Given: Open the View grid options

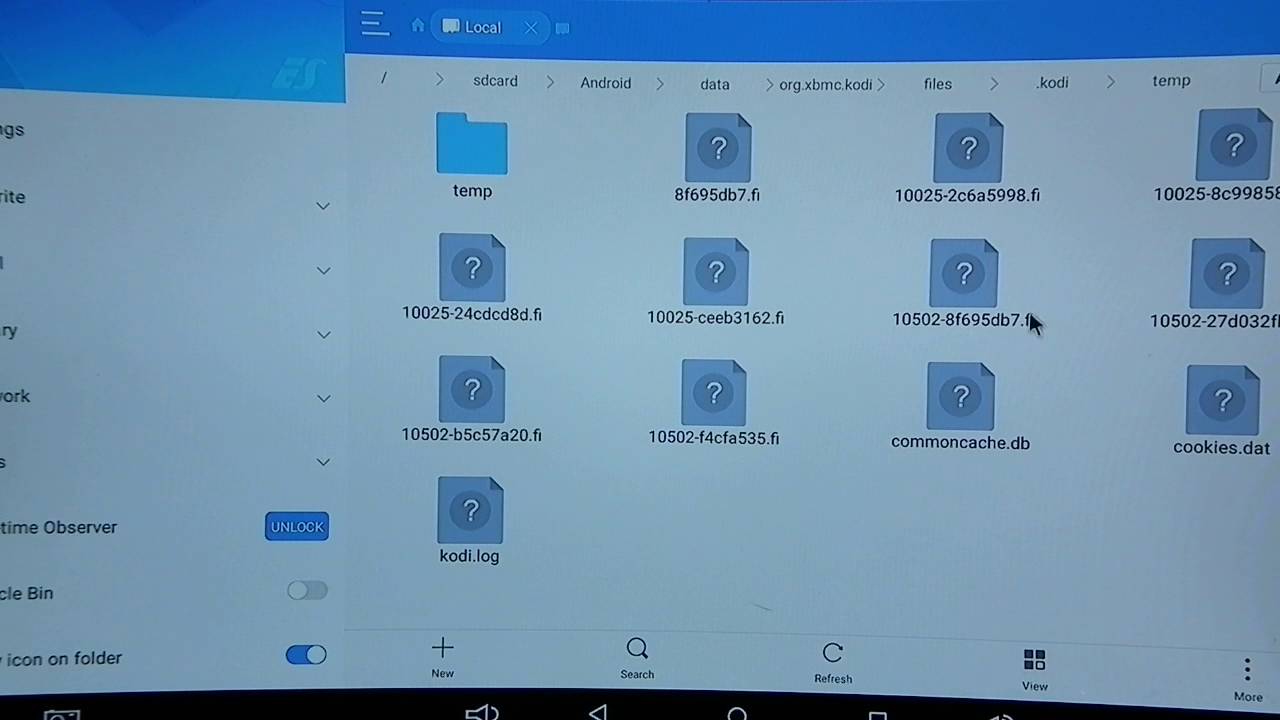Looking at the screenshot, I should (1034, 670).
